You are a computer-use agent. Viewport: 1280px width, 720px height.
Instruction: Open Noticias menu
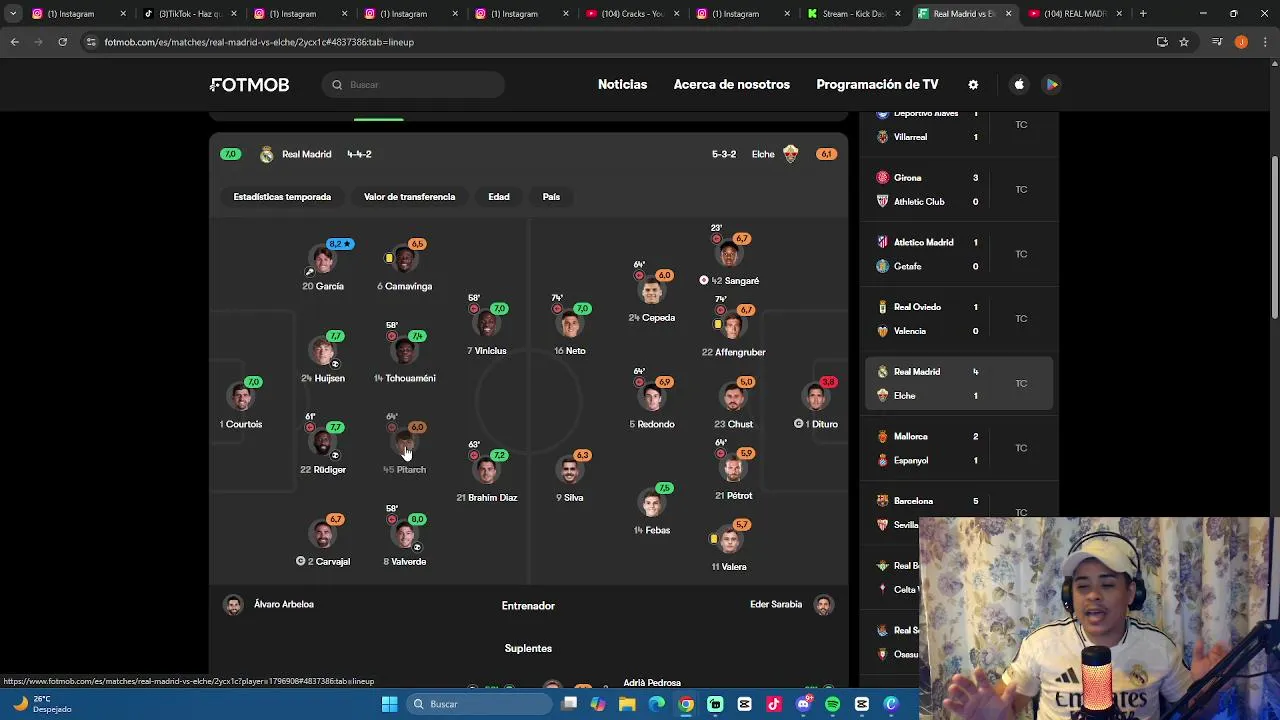pos(622,85)
